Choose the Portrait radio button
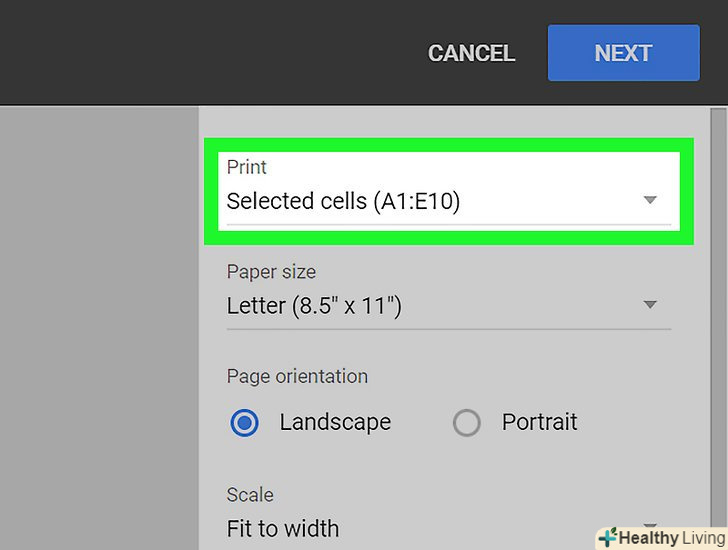Viewport: 728px width, 550px height. pos(467,423)
